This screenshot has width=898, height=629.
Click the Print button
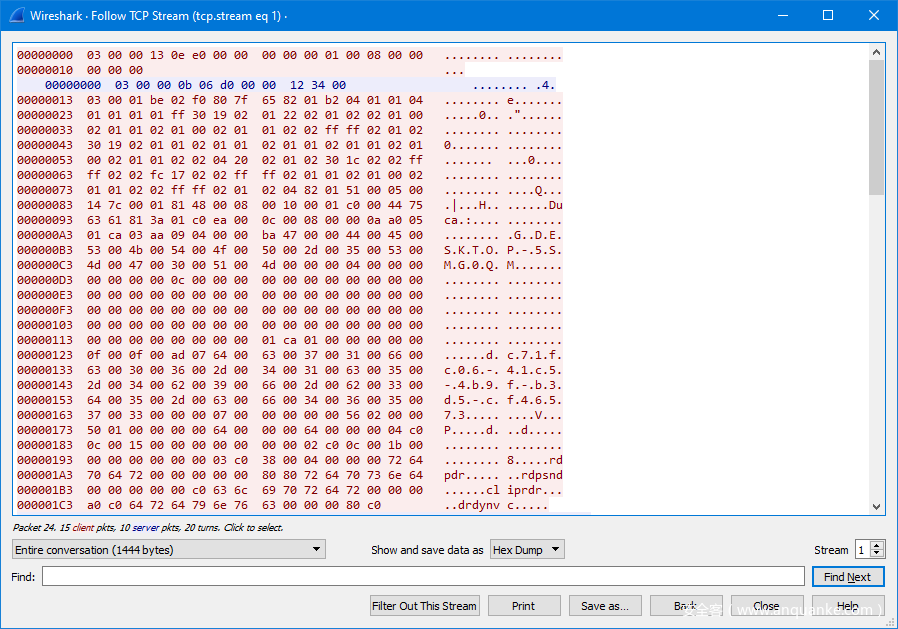(523, 606)
